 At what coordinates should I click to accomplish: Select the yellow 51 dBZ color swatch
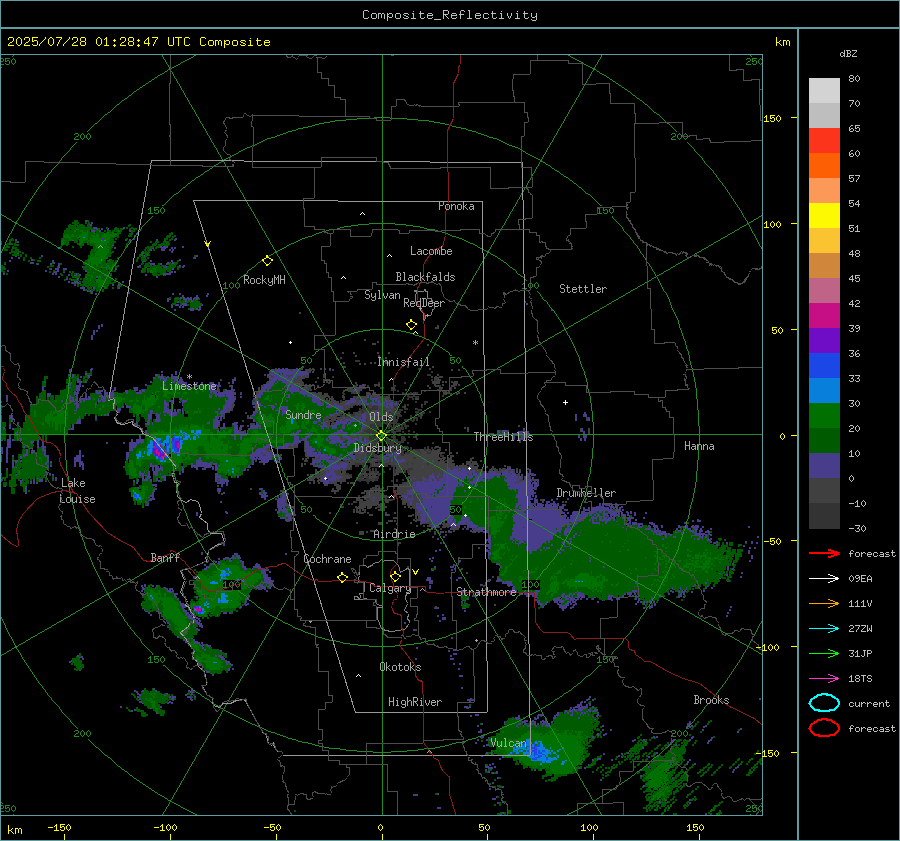824,215
